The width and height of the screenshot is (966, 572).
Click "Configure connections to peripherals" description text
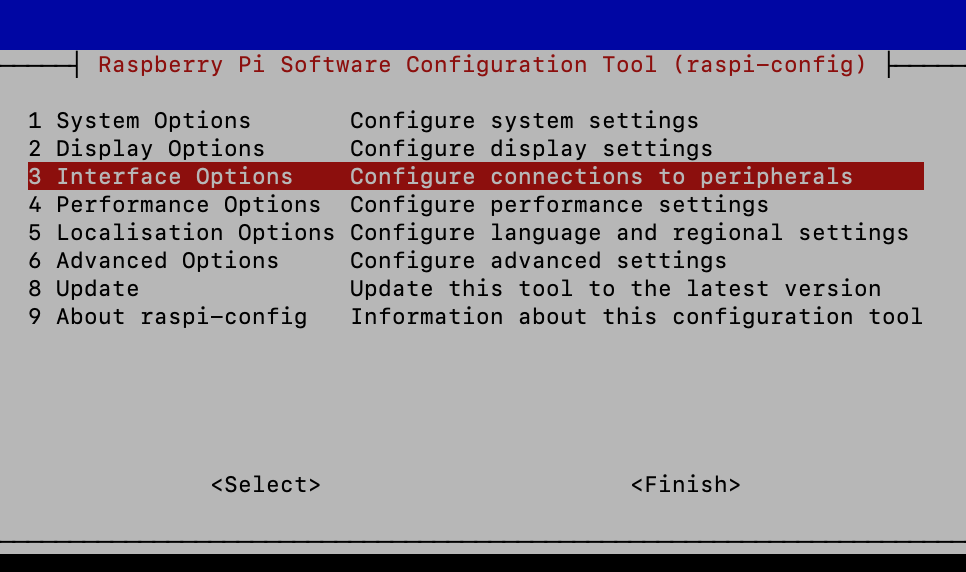[601, 177]
